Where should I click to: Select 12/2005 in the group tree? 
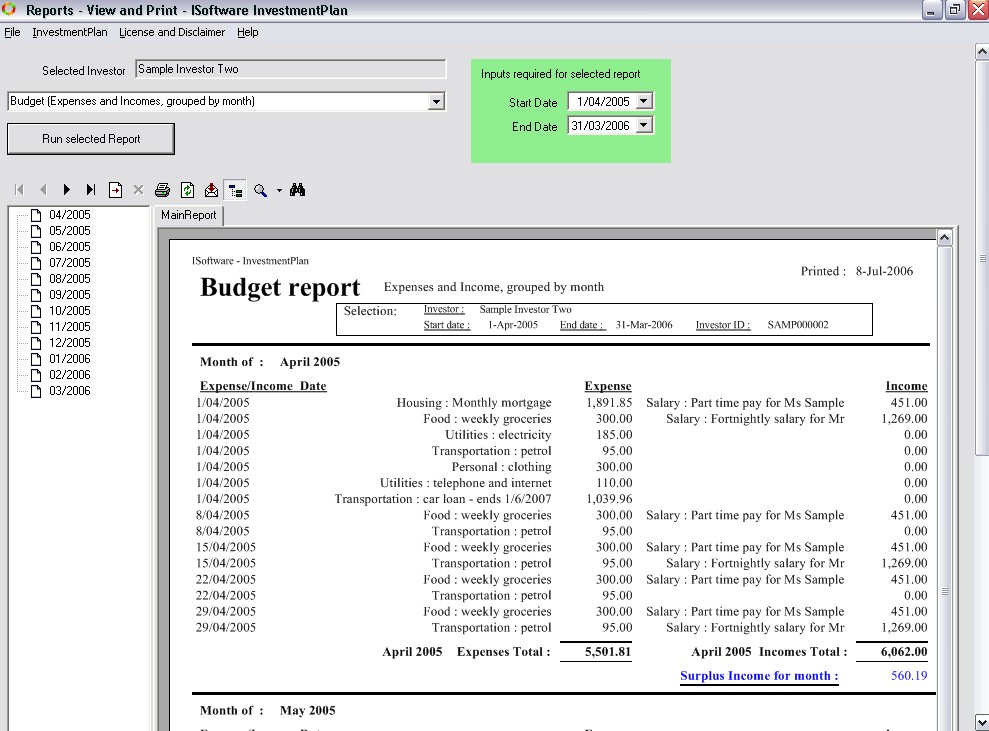(69, 343)
